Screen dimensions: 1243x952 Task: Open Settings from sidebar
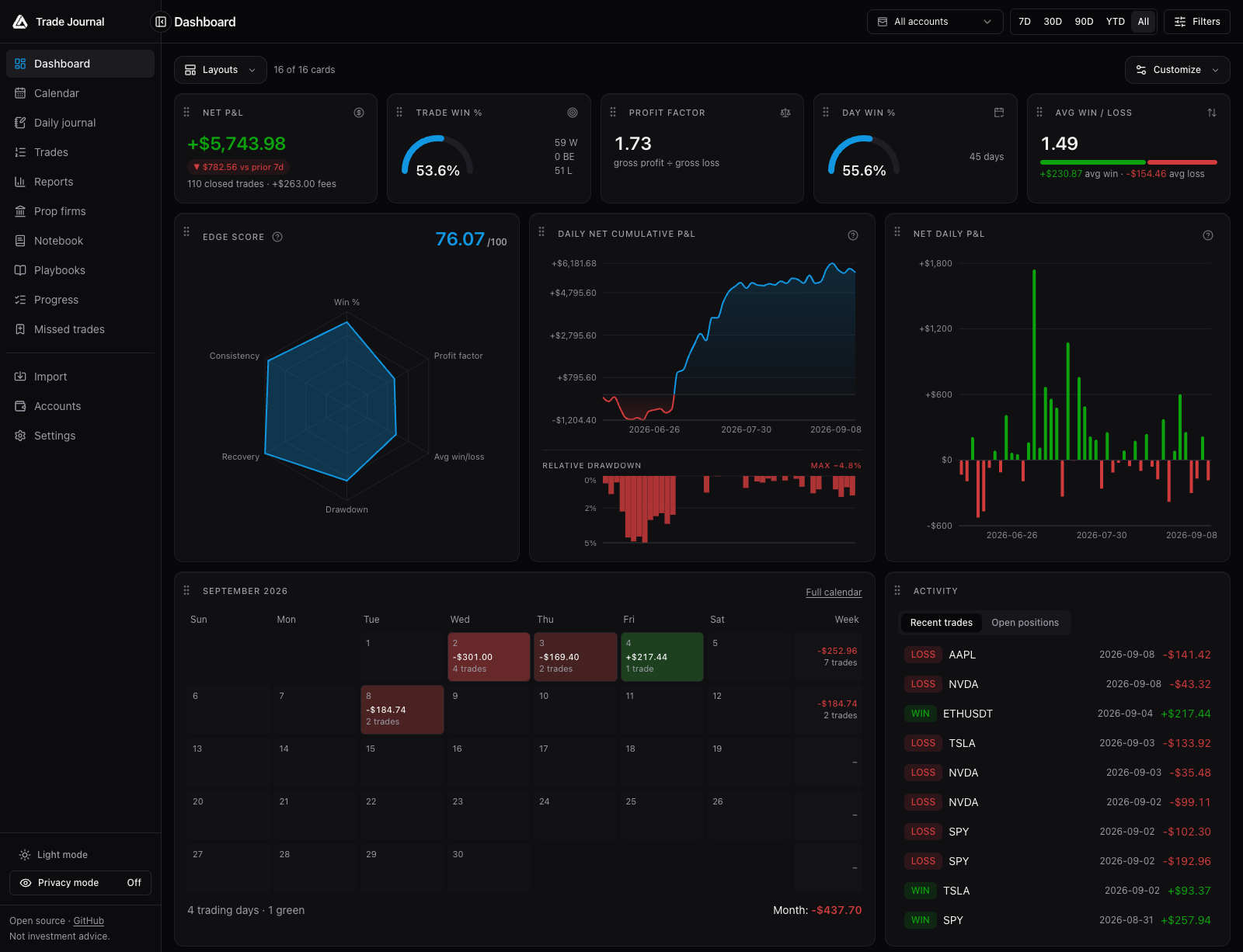[x=80, y=436]
